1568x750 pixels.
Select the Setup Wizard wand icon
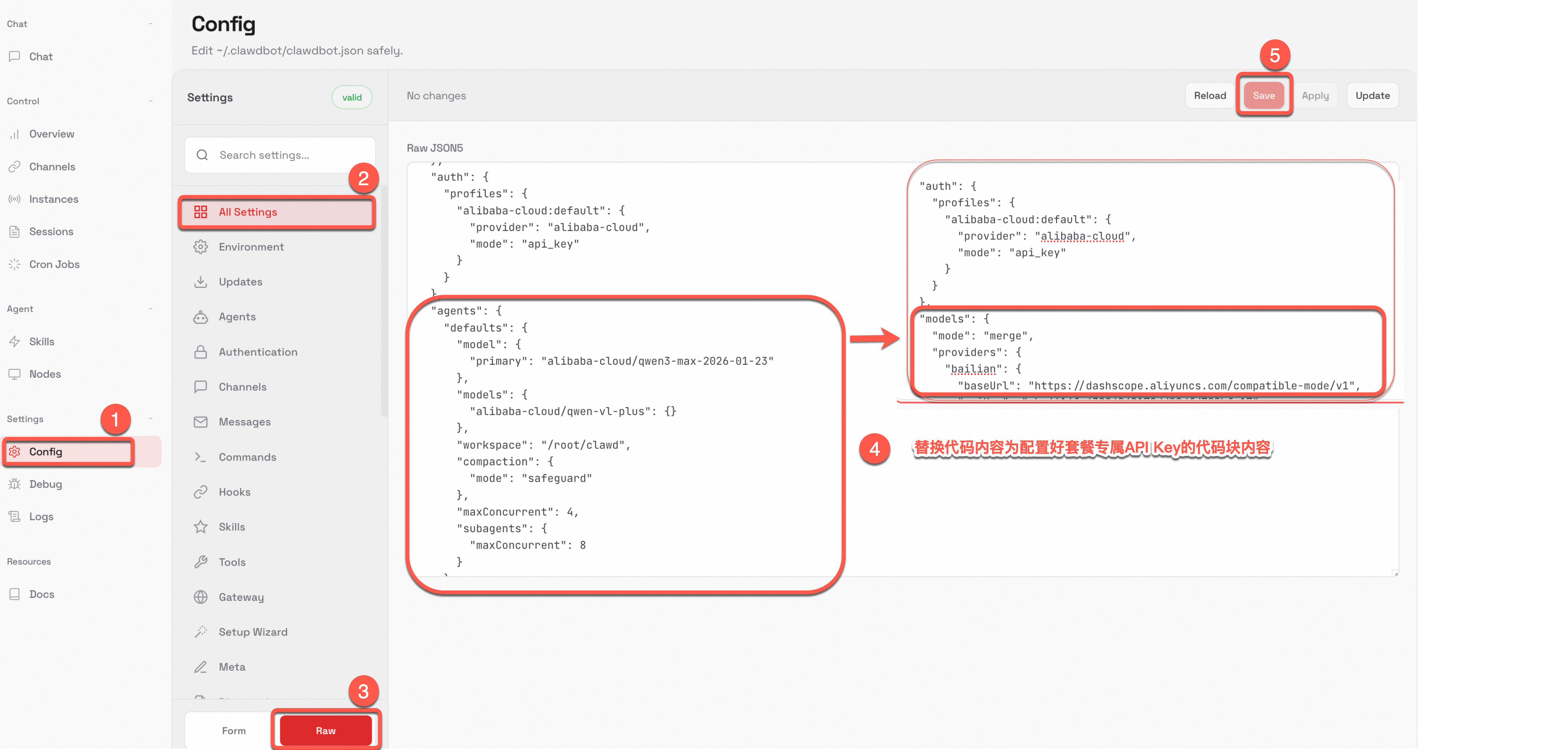200,632
